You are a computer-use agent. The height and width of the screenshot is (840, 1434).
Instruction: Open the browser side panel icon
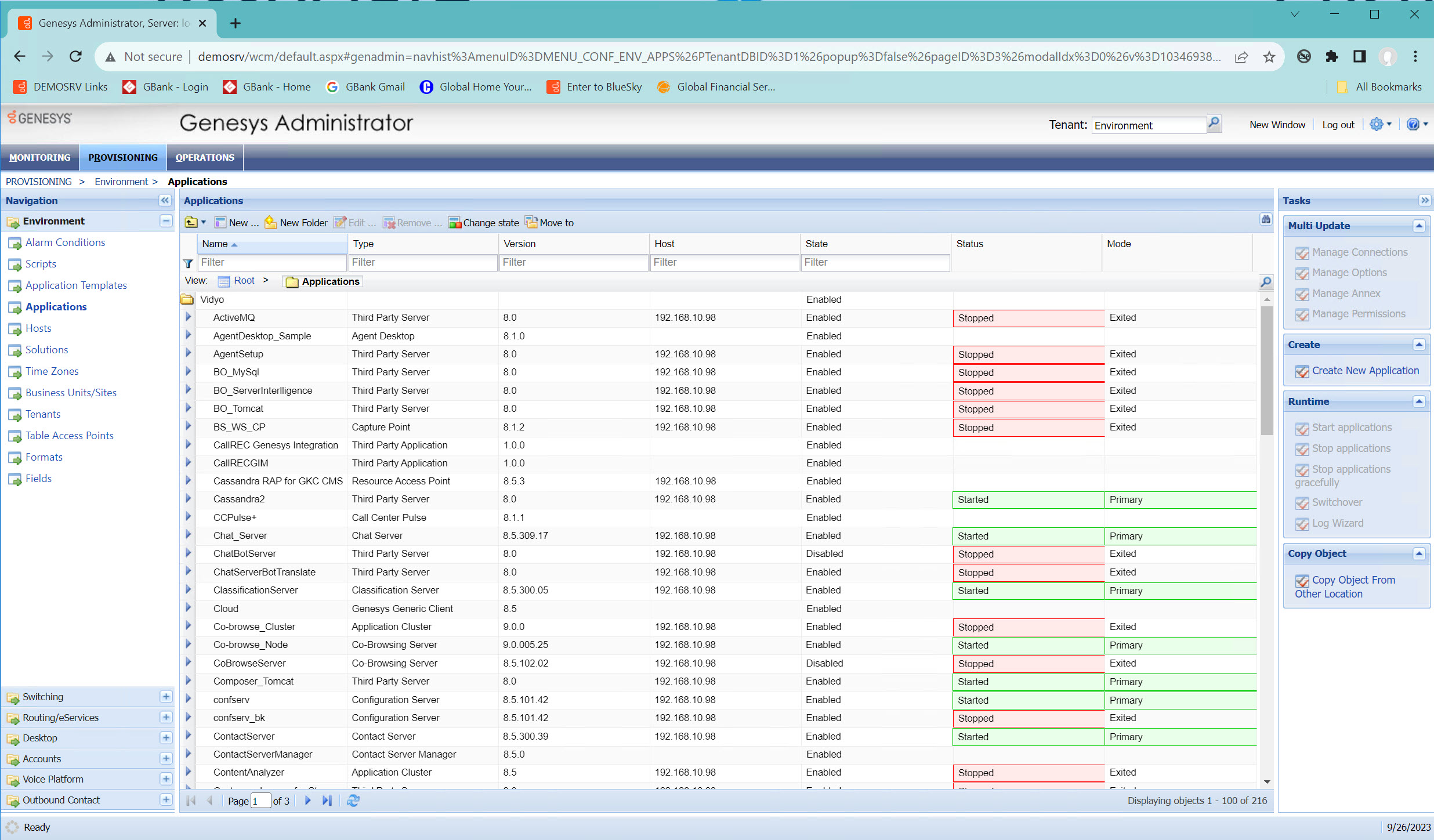tap(1360, 56)
